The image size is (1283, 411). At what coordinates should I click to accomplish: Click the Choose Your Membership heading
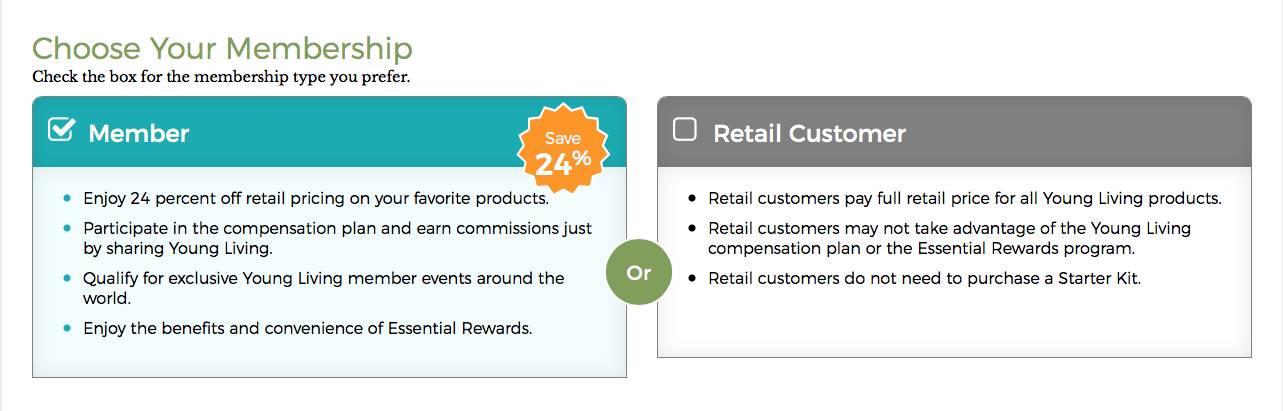[x=222, y=48]
